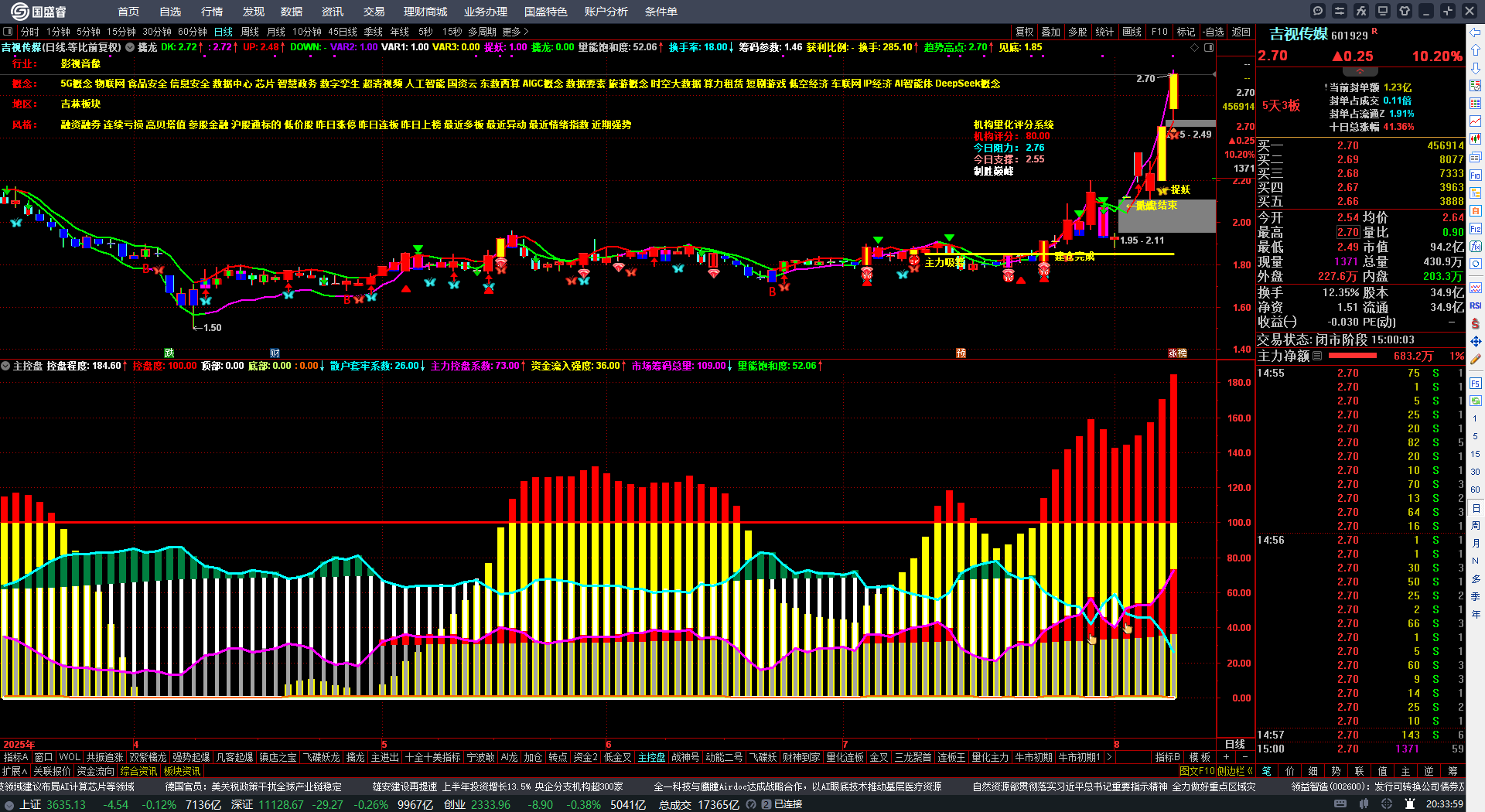Open the 资讯 menu
This screenshot has height=812, width=1485.
coord(333,12)
